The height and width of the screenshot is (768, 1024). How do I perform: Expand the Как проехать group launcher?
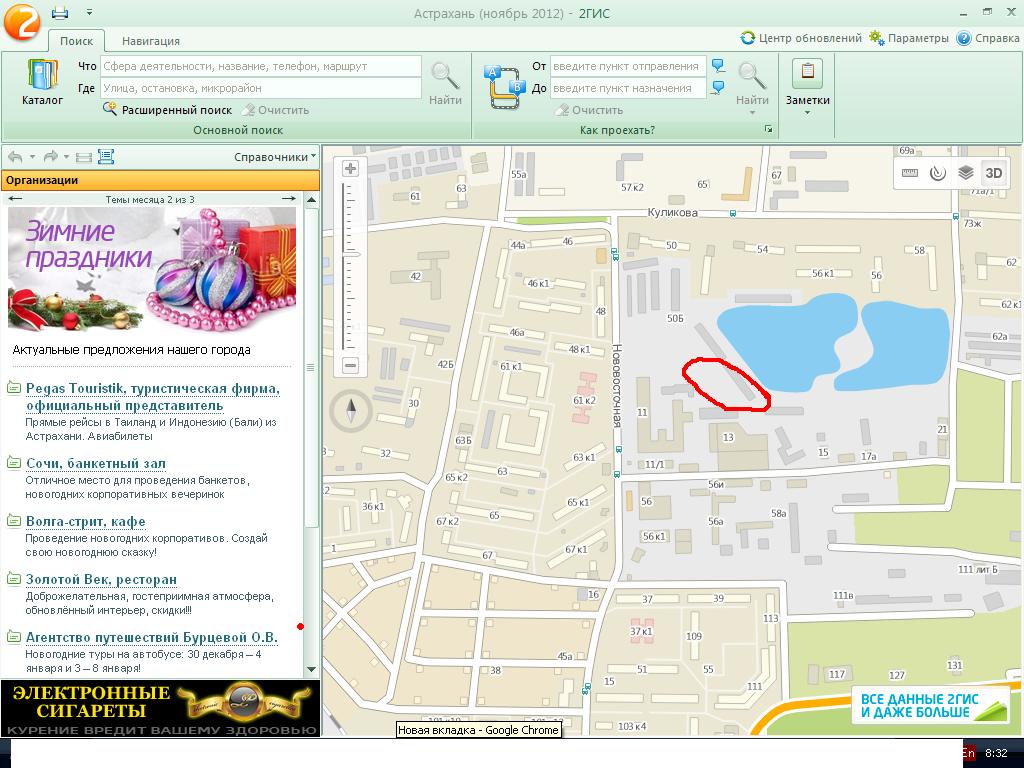click(x=769, y=129)
